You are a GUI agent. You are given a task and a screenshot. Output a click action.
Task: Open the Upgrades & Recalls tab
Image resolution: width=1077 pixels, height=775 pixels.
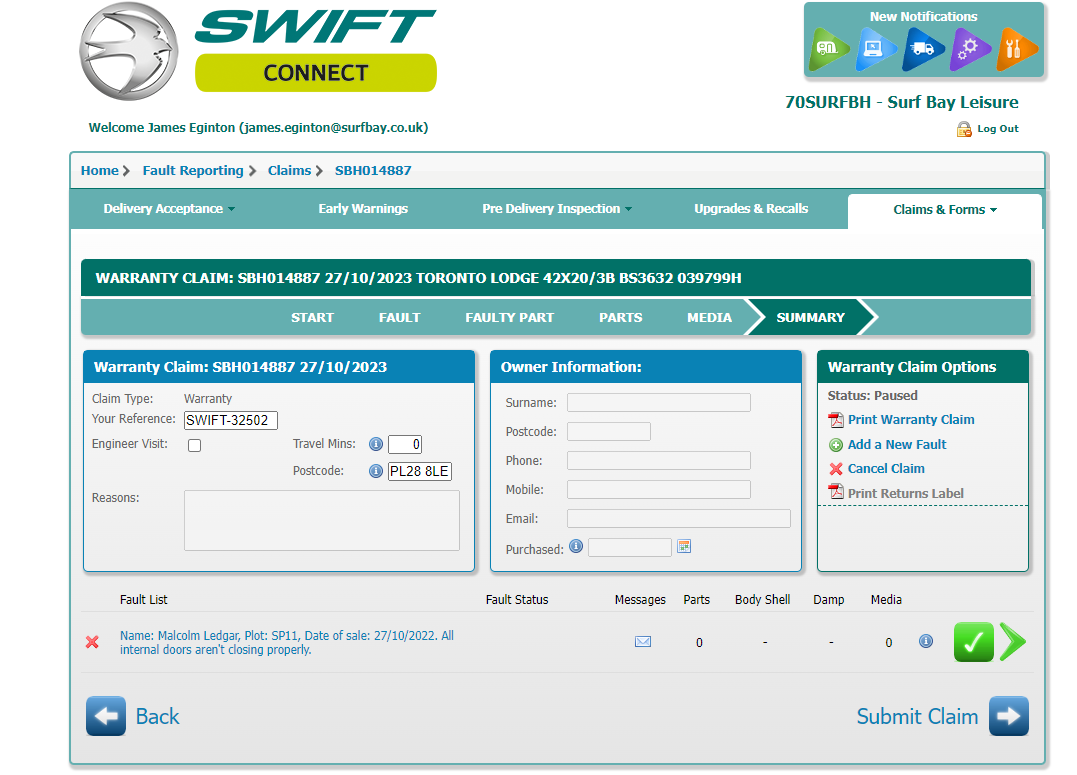(751, 209)
